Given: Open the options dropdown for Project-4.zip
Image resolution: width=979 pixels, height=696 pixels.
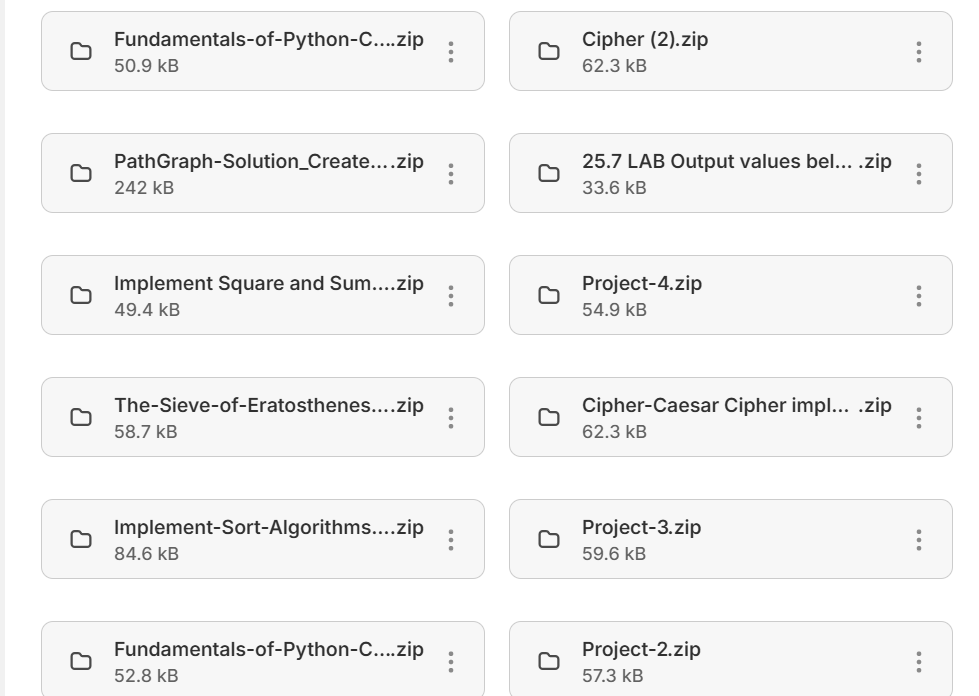Looking at the screenshot, I should (x=916, y=295).
